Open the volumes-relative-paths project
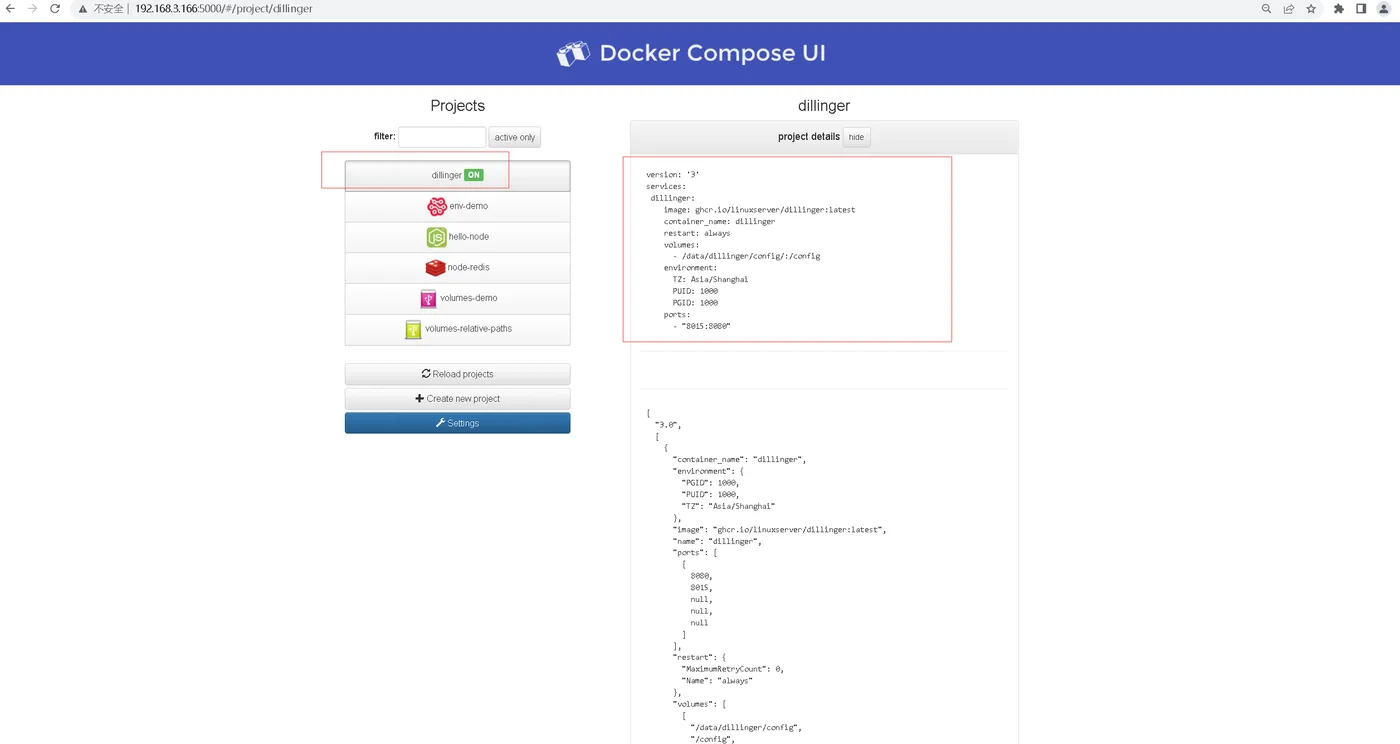Screen dimensions: 1400x744 pyautogui.click(x=457, y=329)
